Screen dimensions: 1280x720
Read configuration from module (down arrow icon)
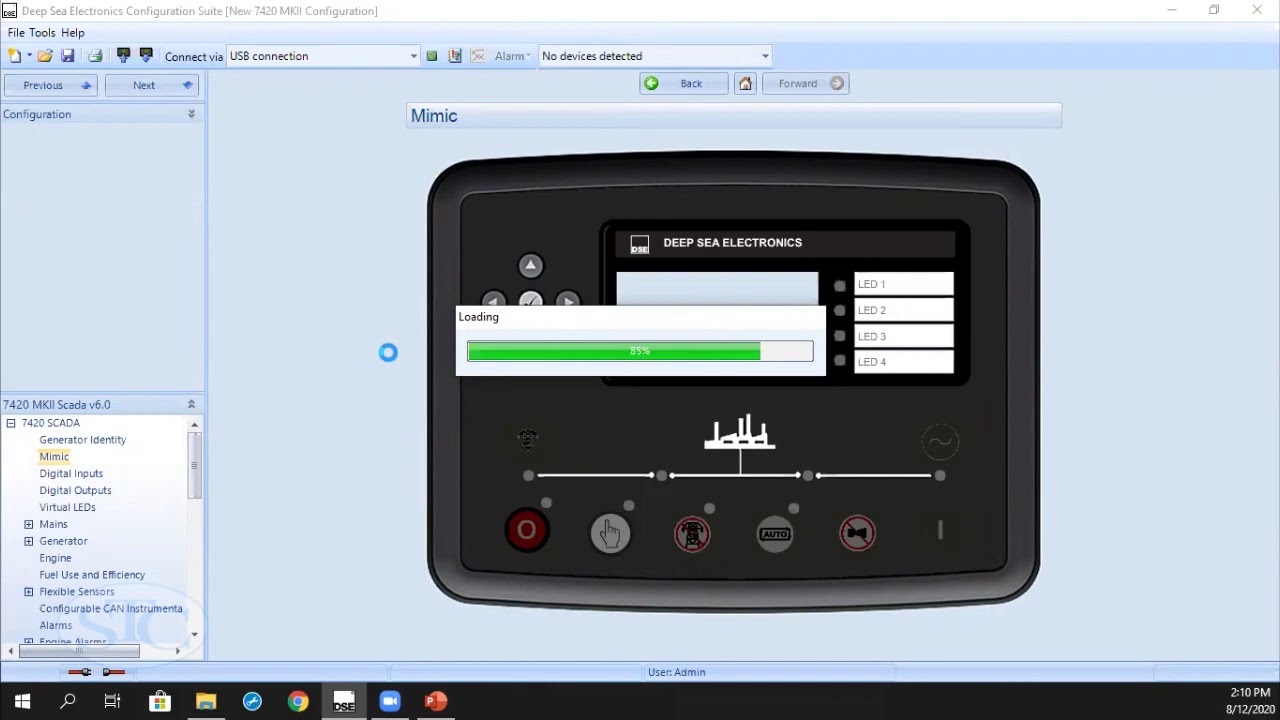click(x=146, y=56)
